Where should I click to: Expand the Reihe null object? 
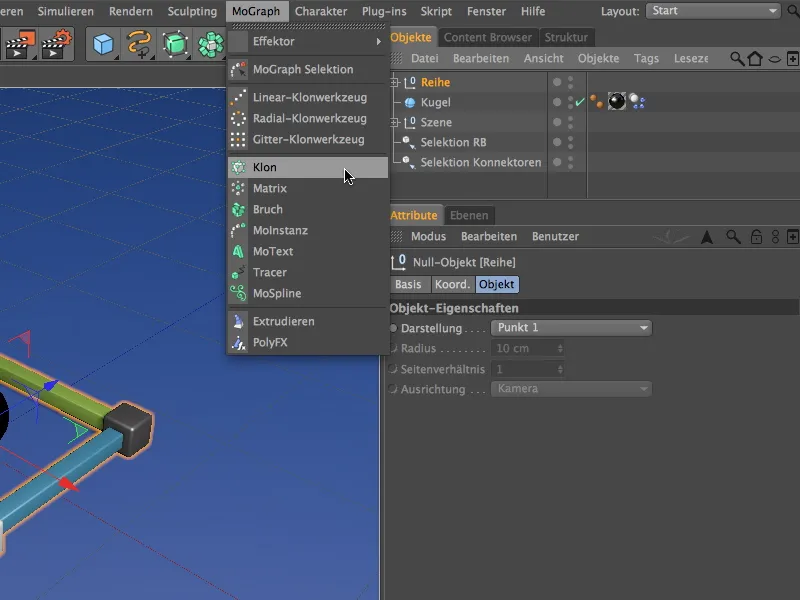pyautogui.click(x=394, y=82)
